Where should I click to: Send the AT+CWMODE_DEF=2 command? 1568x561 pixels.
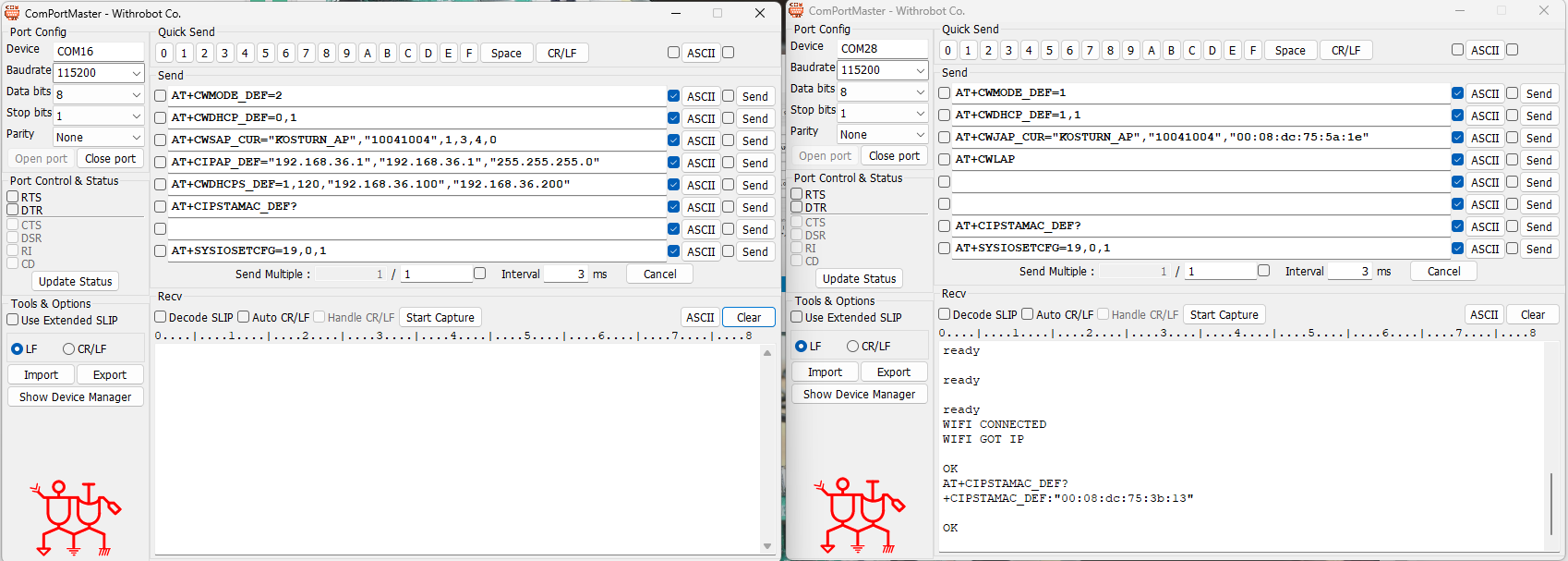(x=755, y=96)
